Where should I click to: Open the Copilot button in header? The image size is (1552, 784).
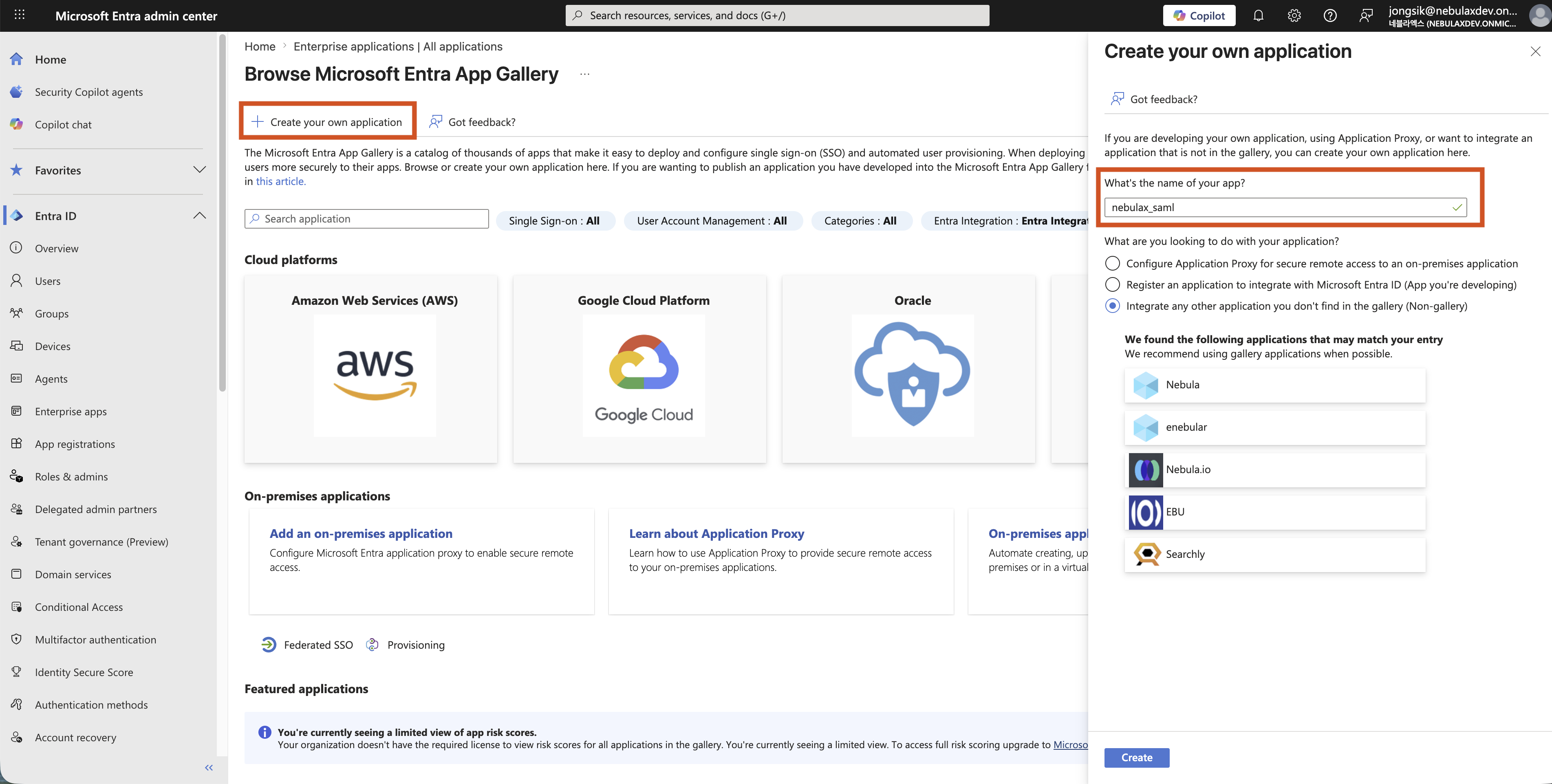pos(1198,15)
